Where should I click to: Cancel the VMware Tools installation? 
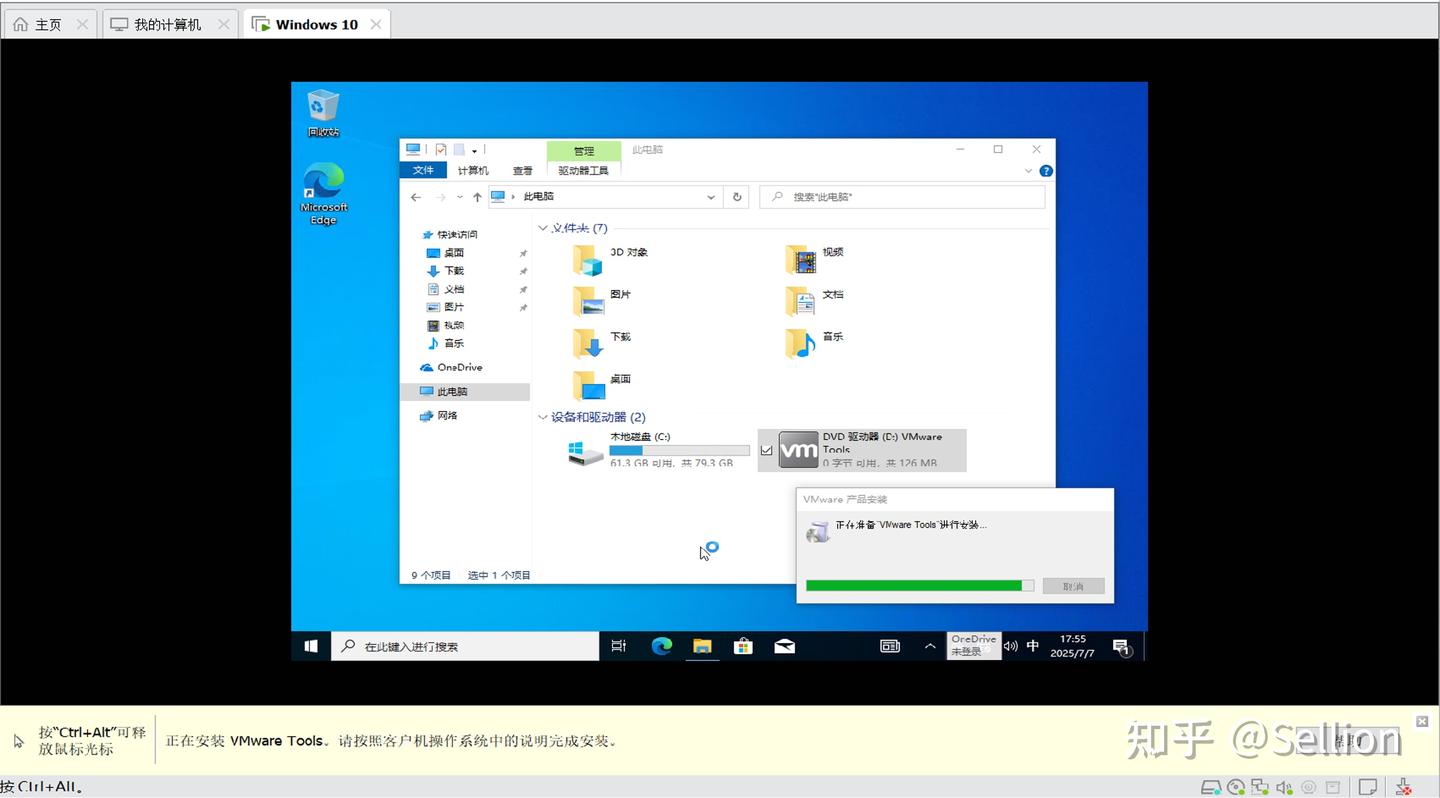[x=1072, y=585]
